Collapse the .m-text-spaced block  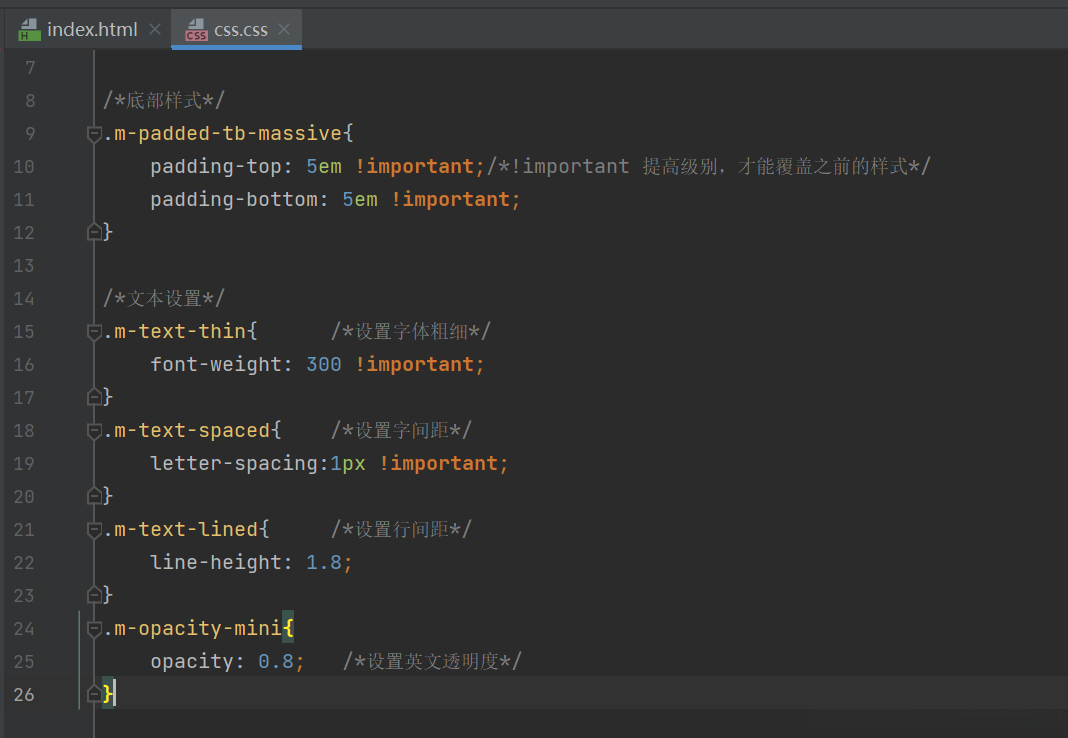tap(94, 431)
